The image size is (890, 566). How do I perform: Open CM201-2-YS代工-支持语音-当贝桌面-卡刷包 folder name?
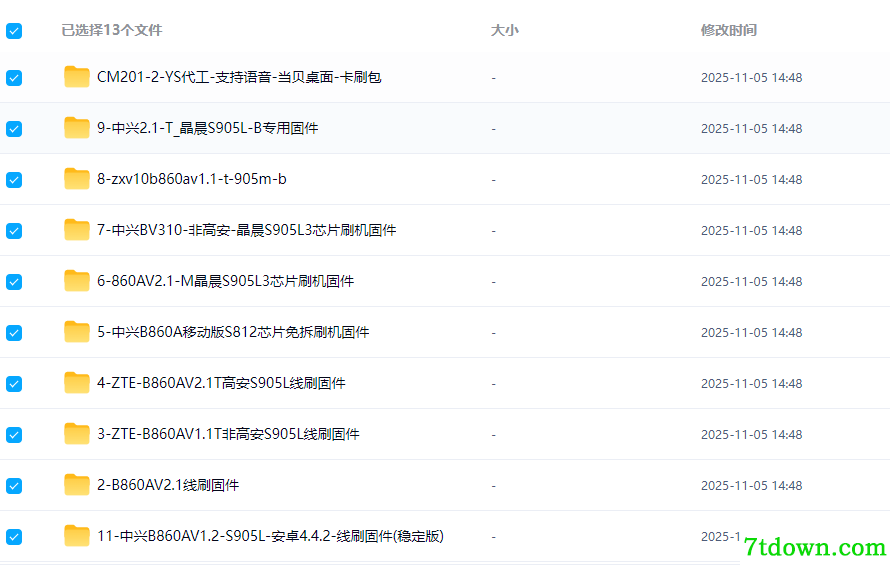[239, 77]
